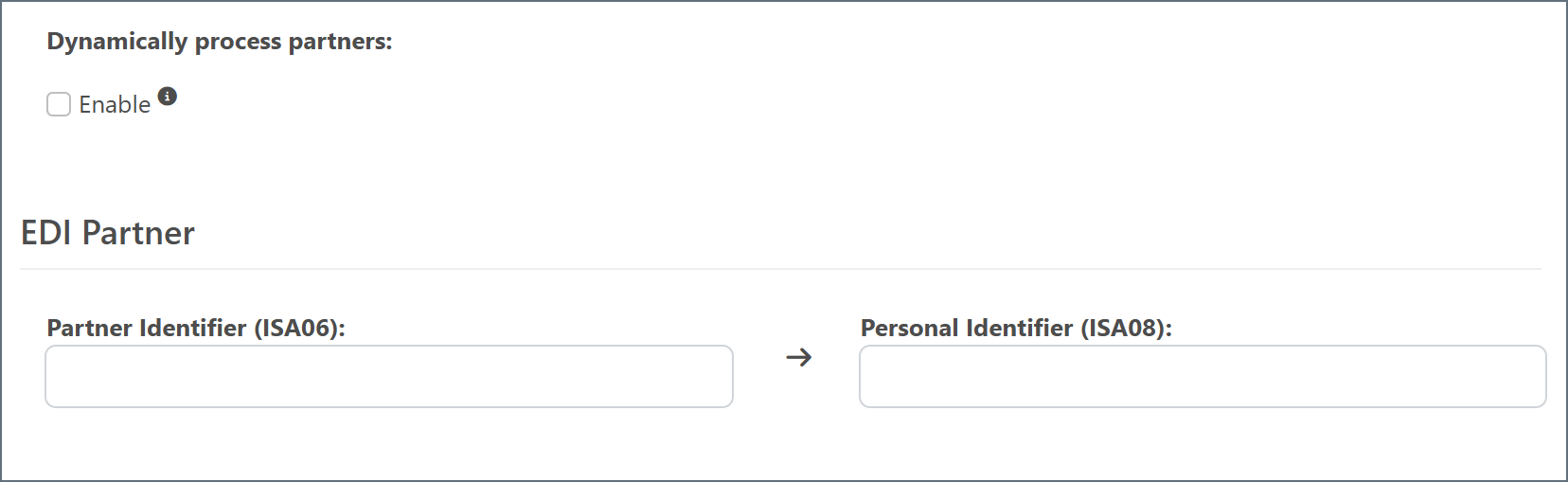
Task: Place cursor in right identifier input box
Action: 1203,376
